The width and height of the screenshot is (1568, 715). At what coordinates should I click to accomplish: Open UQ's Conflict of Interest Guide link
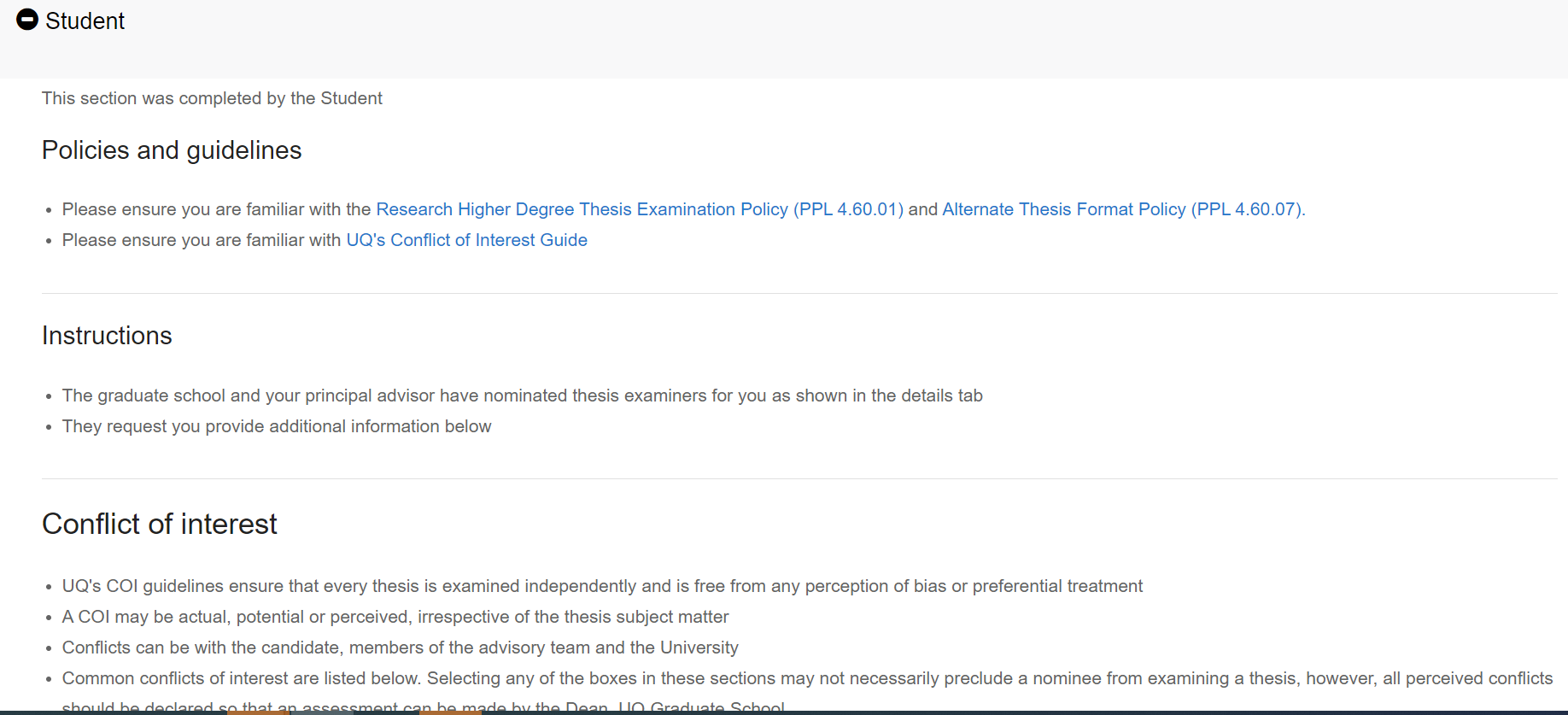[466, 240]
